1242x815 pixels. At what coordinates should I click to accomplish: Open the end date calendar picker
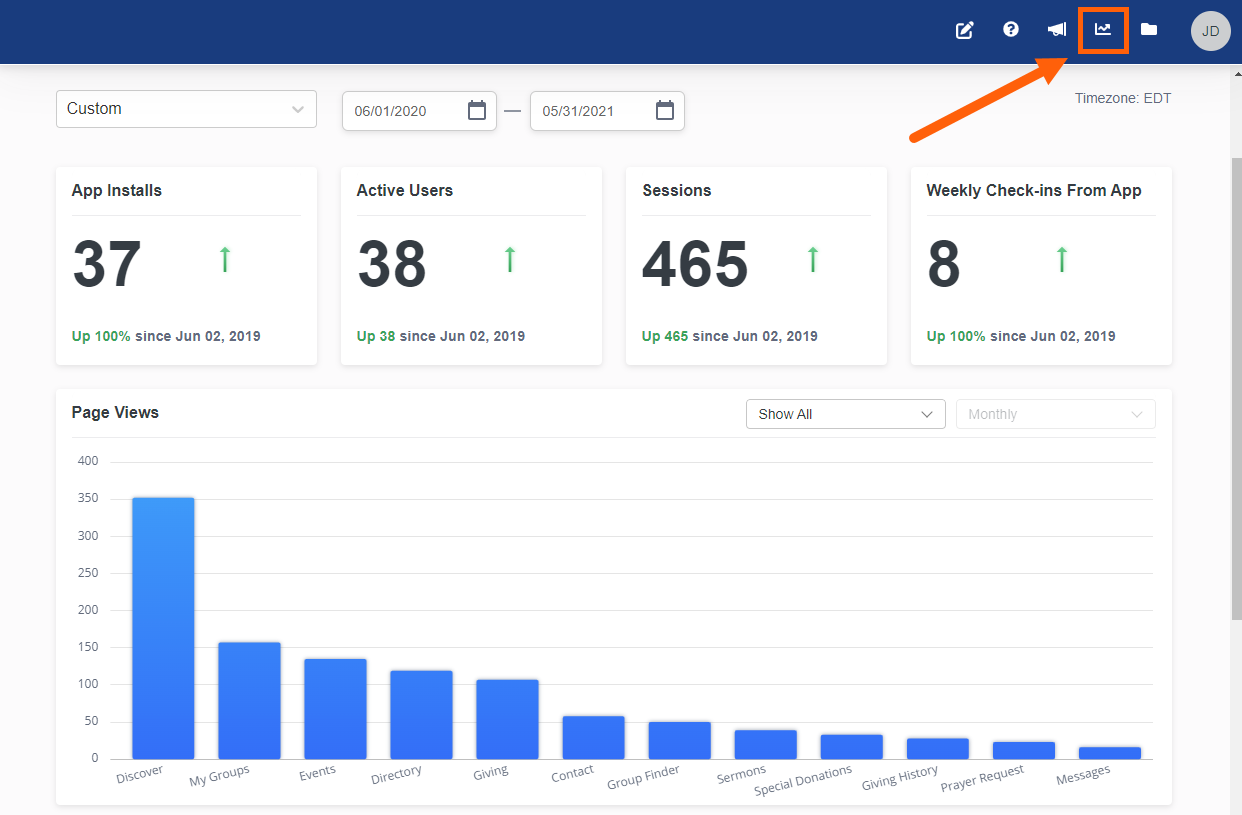coord(665,110)
